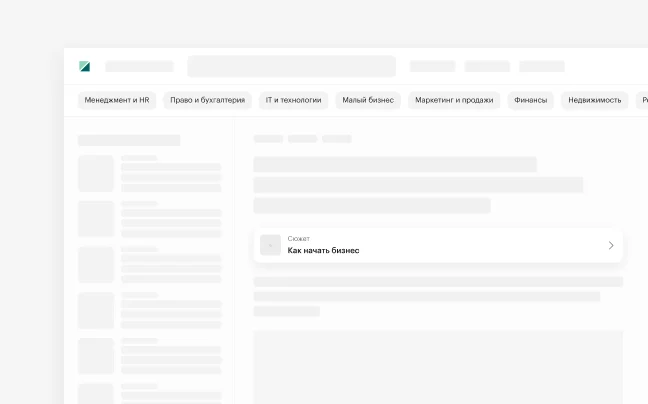
Task: Click the Сюжет label on story card
Action: 299,239
